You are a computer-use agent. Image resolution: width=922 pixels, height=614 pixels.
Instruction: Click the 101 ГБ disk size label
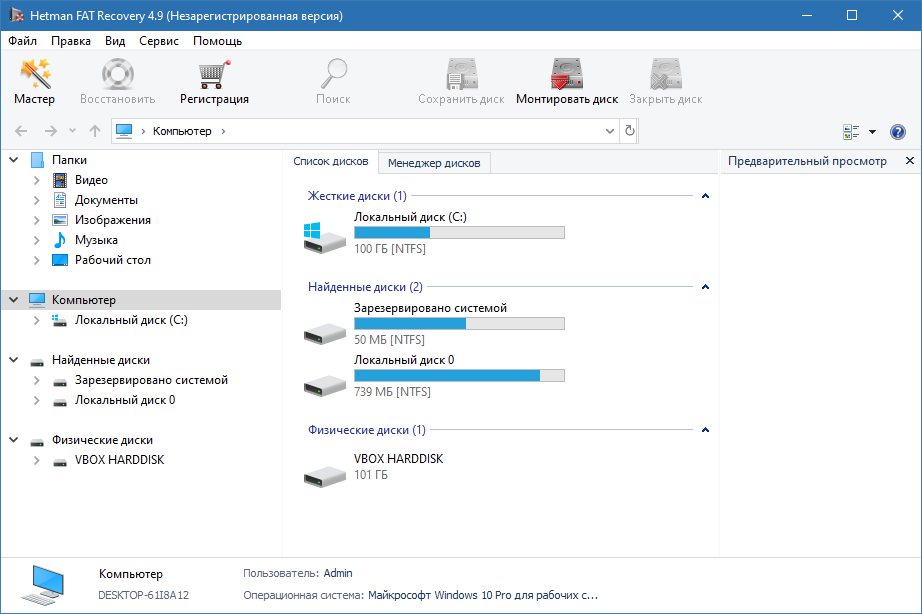pos(371,475)
